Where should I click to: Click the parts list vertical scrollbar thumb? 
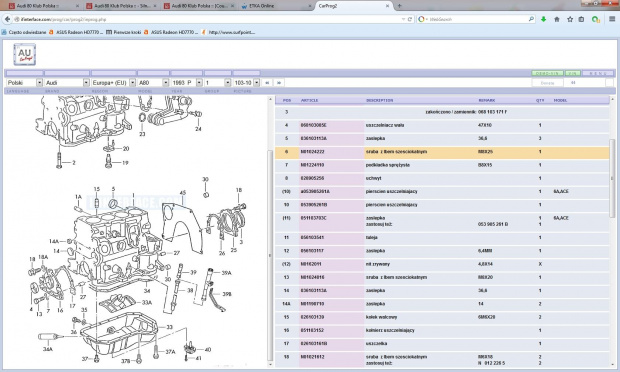(612, 178)
